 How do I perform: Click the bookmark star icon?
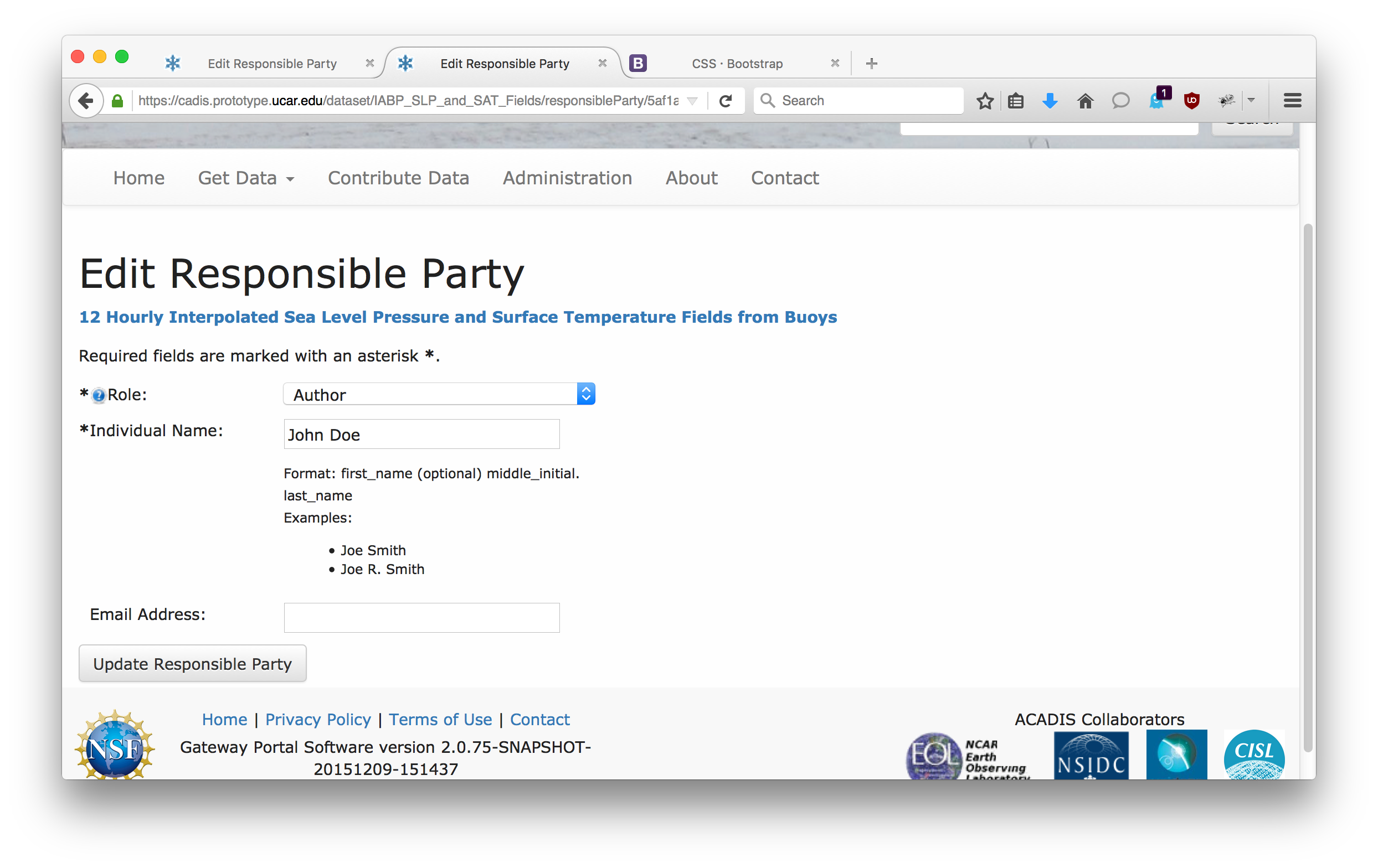pyautogui.click(x=984, y=101)
